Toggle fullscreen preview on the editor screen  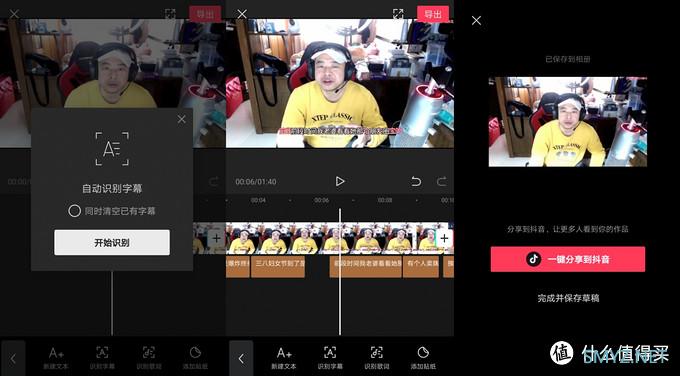pyautogui.click(x=398, y=13)
